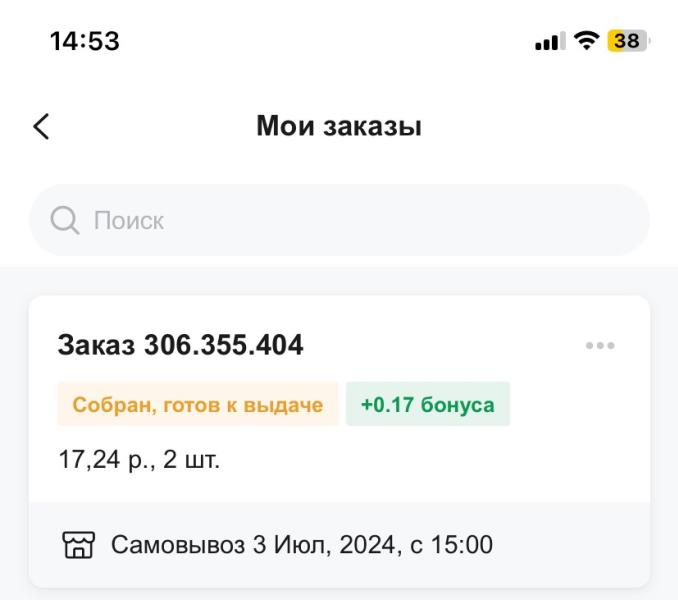This screenshot has height=600, width=678.
Task: Tap the magnifying glass search icon
Action: pos(65,220)
